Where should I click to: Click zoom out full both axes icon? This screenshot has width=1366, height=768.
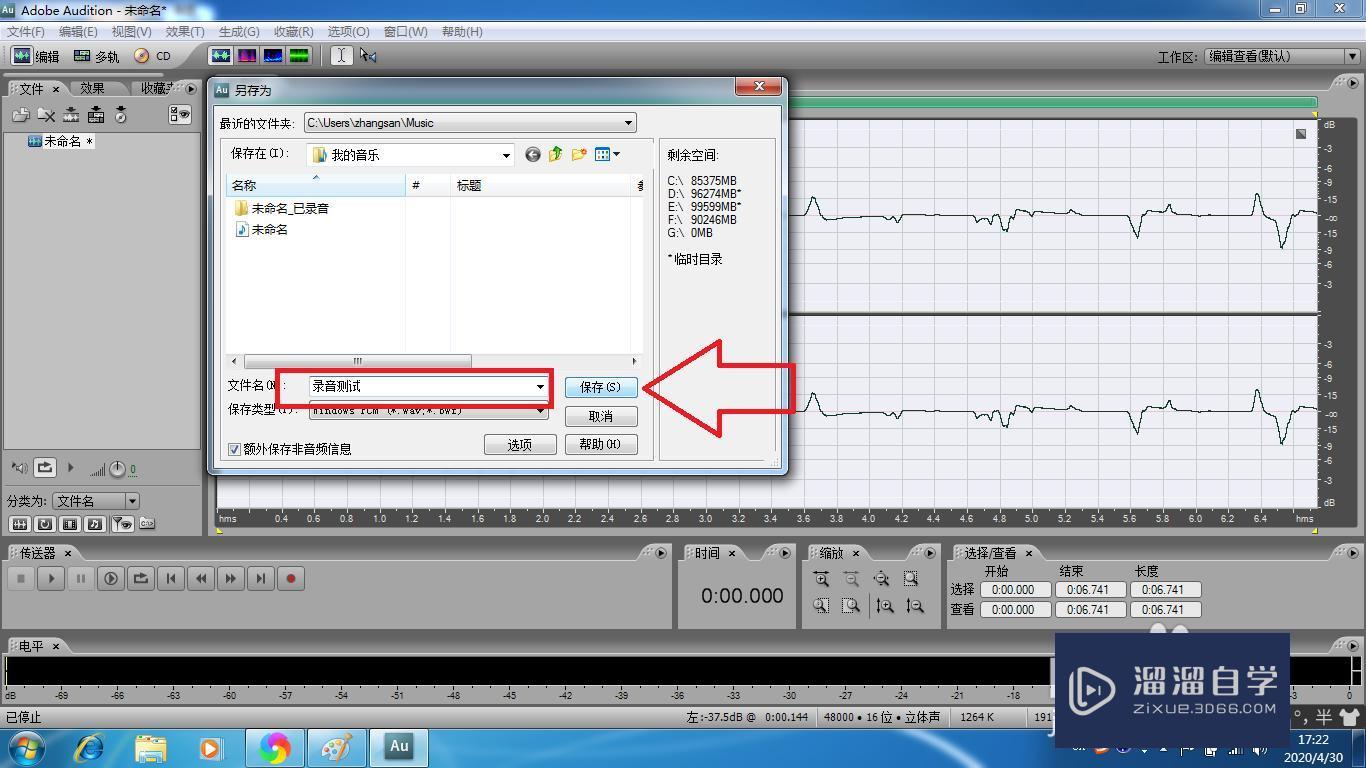tap(881, 579)
